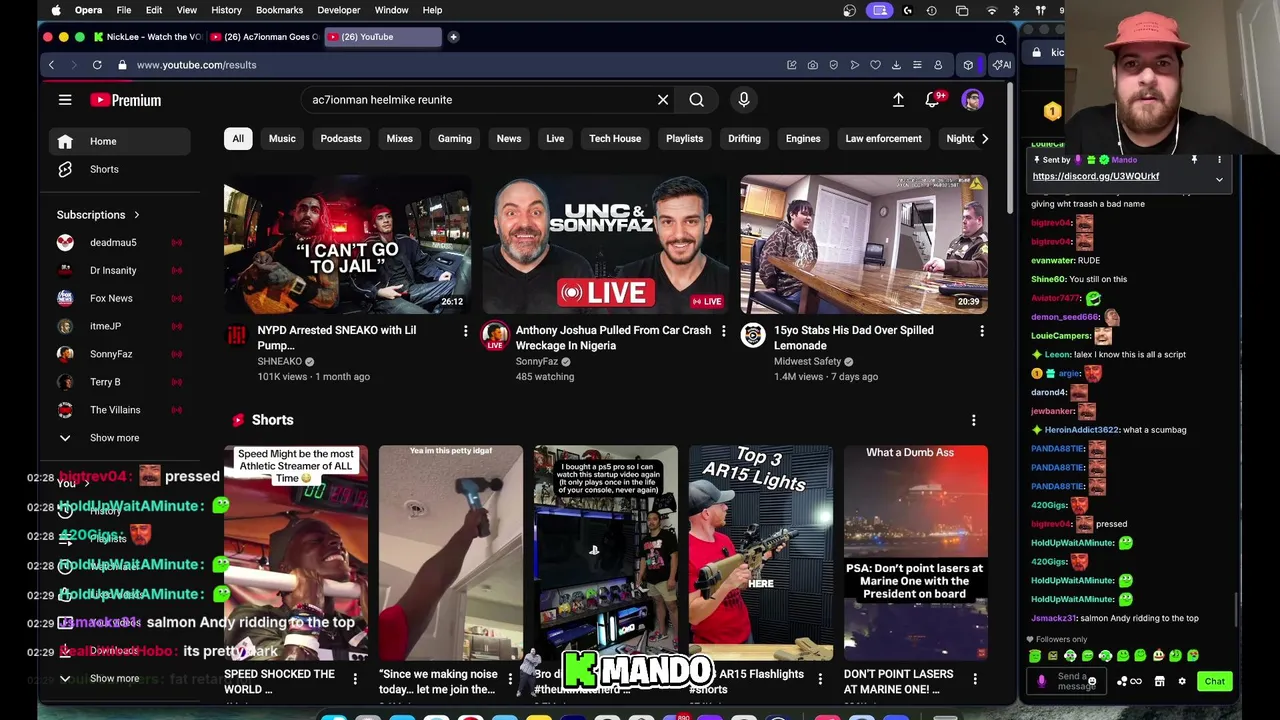Screen dimensions: 1280x720
Task: Open the I CAN'T GO TO JAIL thumbnail
Action: [347, 245]
